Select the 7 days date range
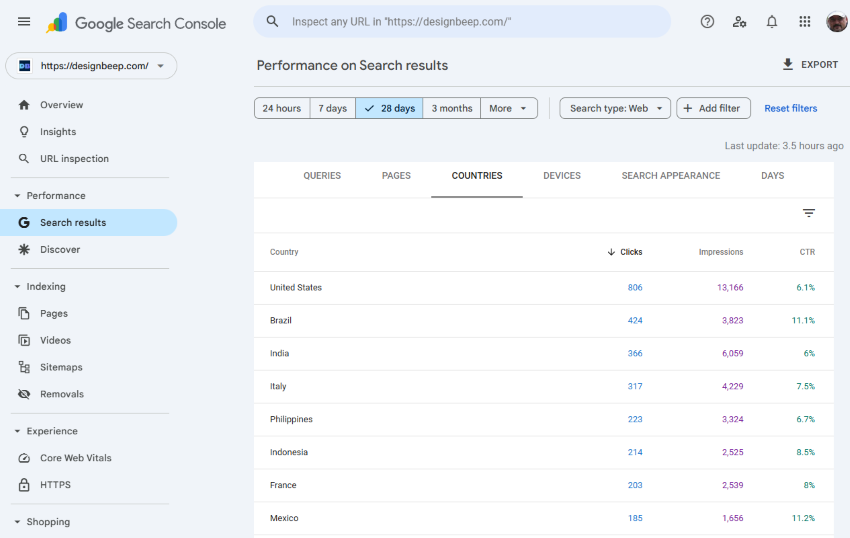Viewport: 850px width, 538px height. [332, 108]
